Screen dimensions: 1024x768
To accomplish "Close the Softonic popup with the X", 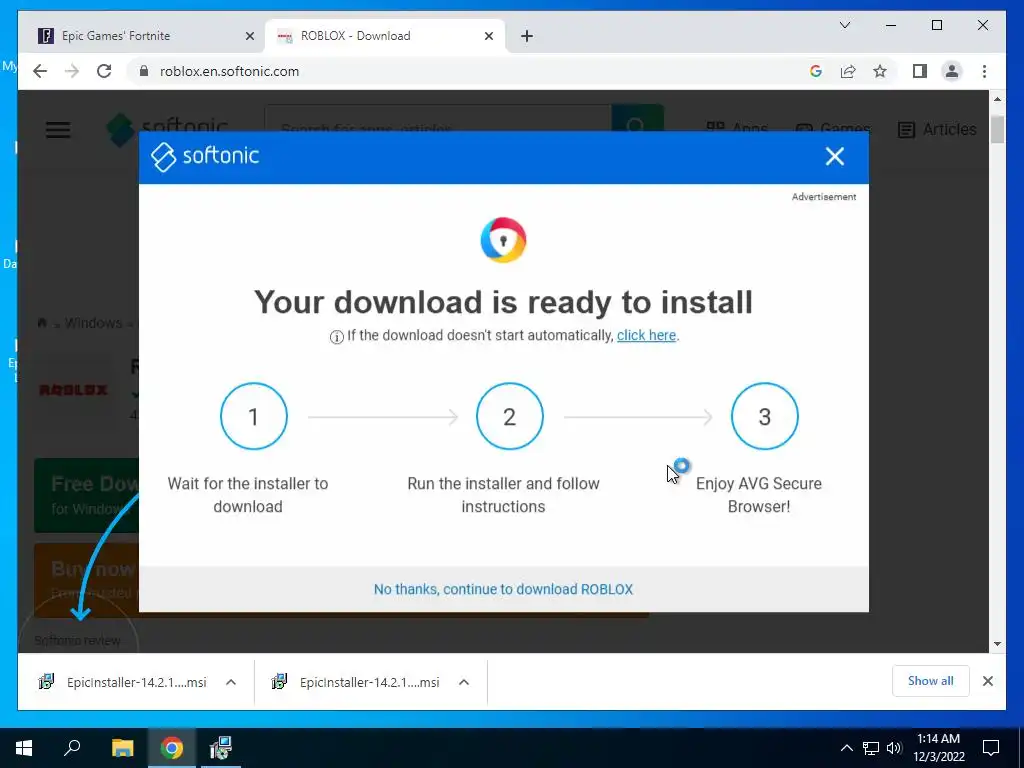I will point(835,156).
